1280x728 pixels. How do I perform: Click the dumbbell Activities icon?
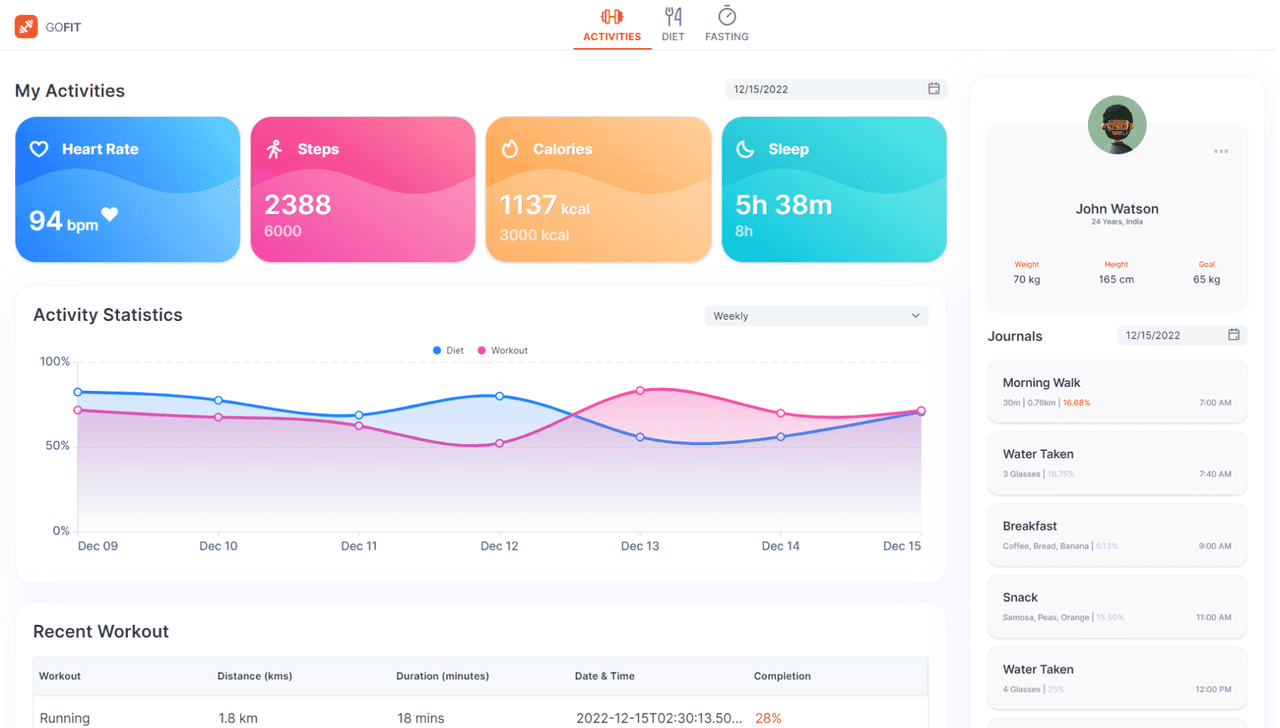612,16
